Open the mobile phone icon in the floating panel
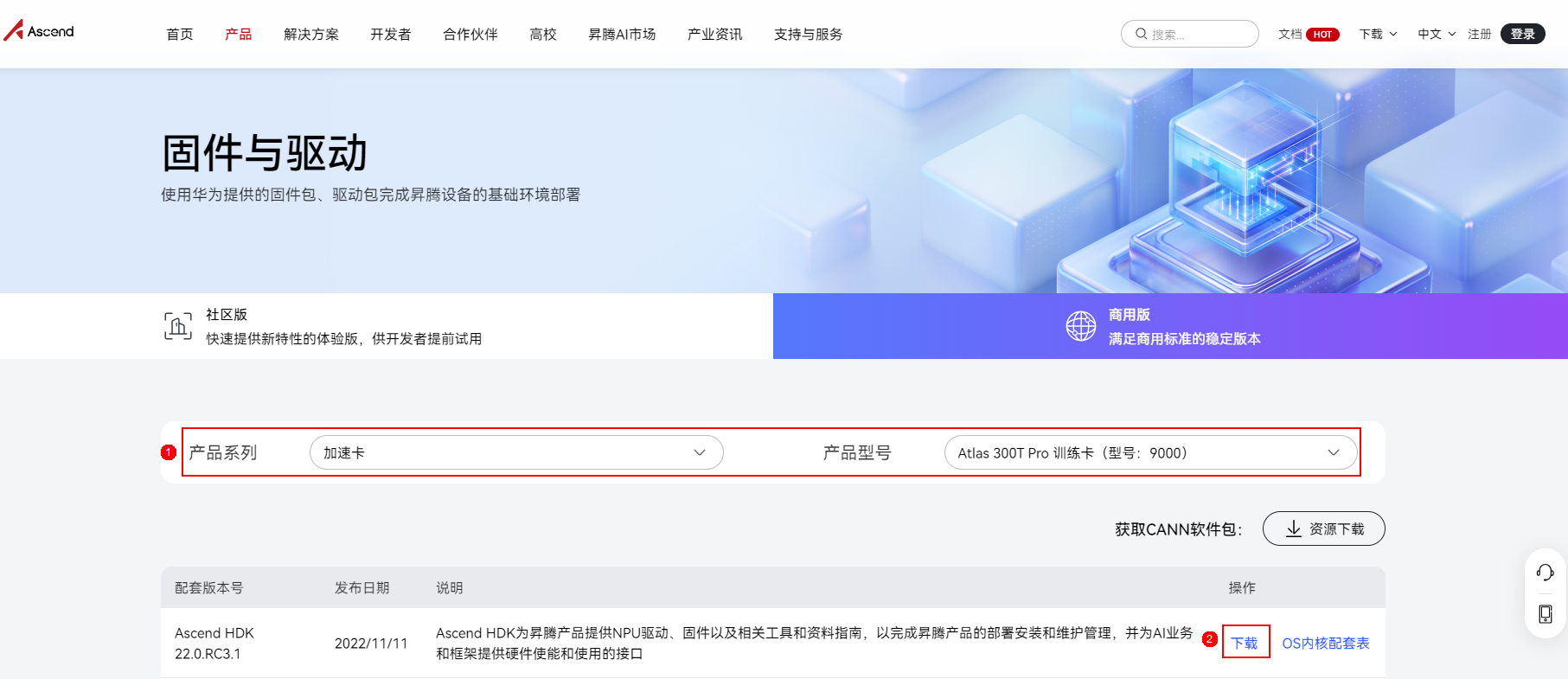The image size is (1568, 679). click(1546, 614)
